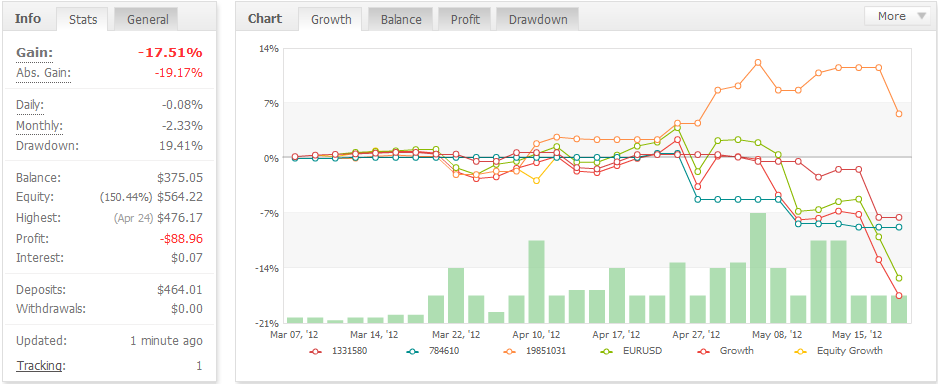This screenshot has width=938, height=384.
Task: Click the Monthly label link
Action: [x=39, y=126]
